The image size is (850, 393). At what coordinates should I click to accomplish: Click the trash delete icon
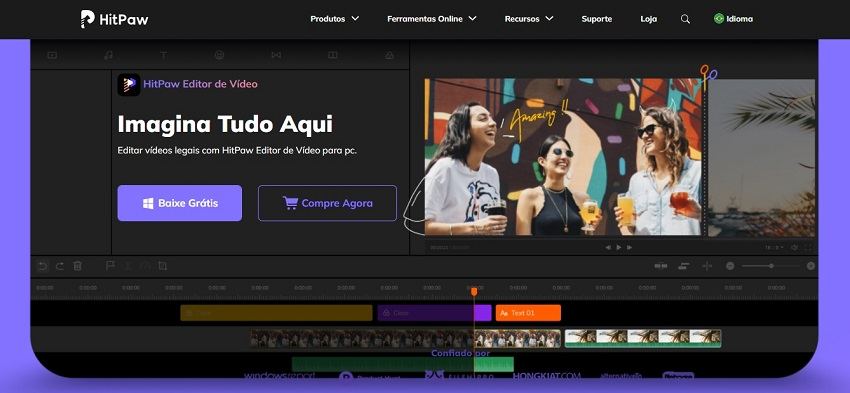[x=78, y=266]
